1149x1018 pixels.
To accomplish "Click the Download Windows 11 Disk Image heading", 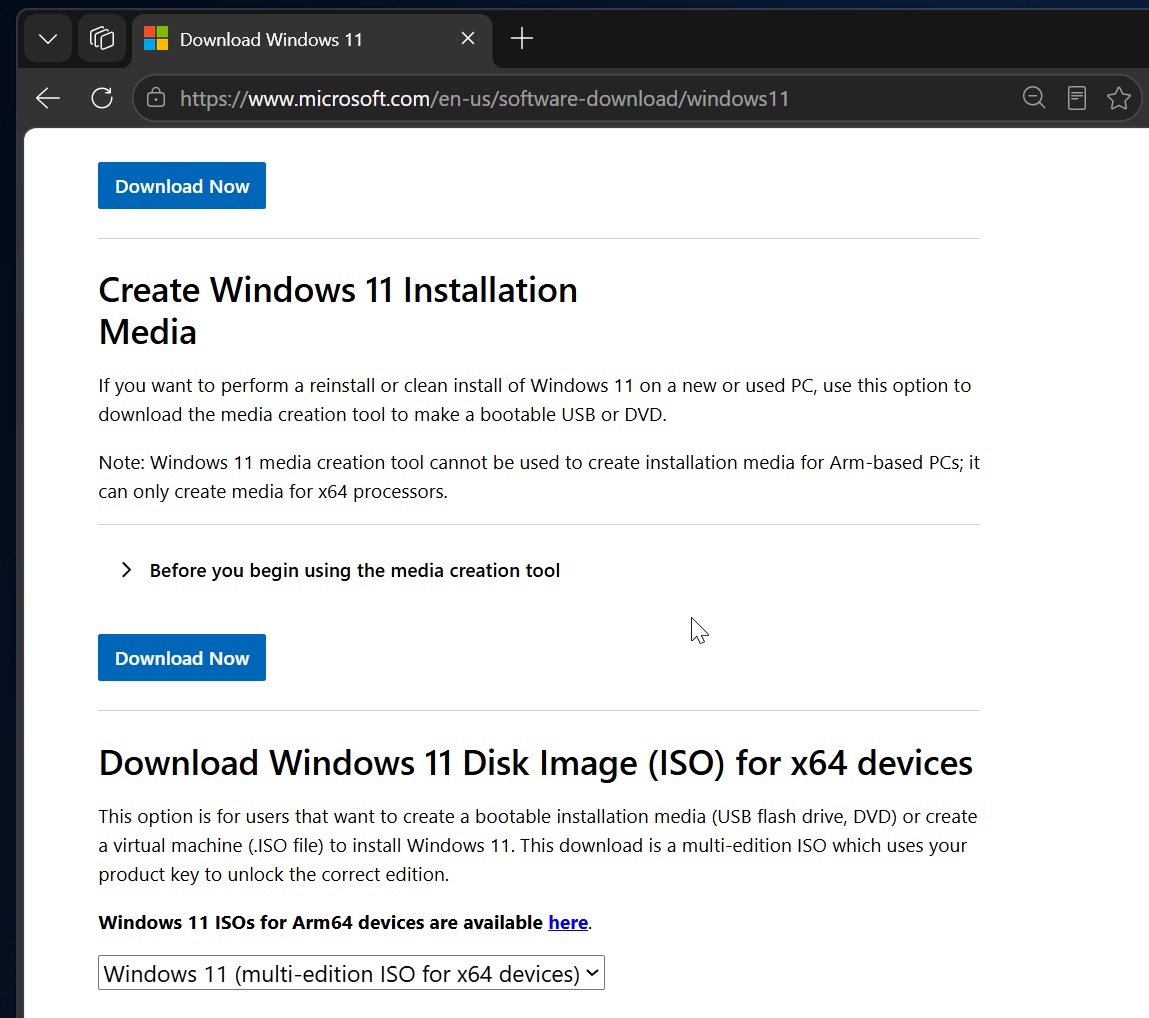I will [536, 764].
